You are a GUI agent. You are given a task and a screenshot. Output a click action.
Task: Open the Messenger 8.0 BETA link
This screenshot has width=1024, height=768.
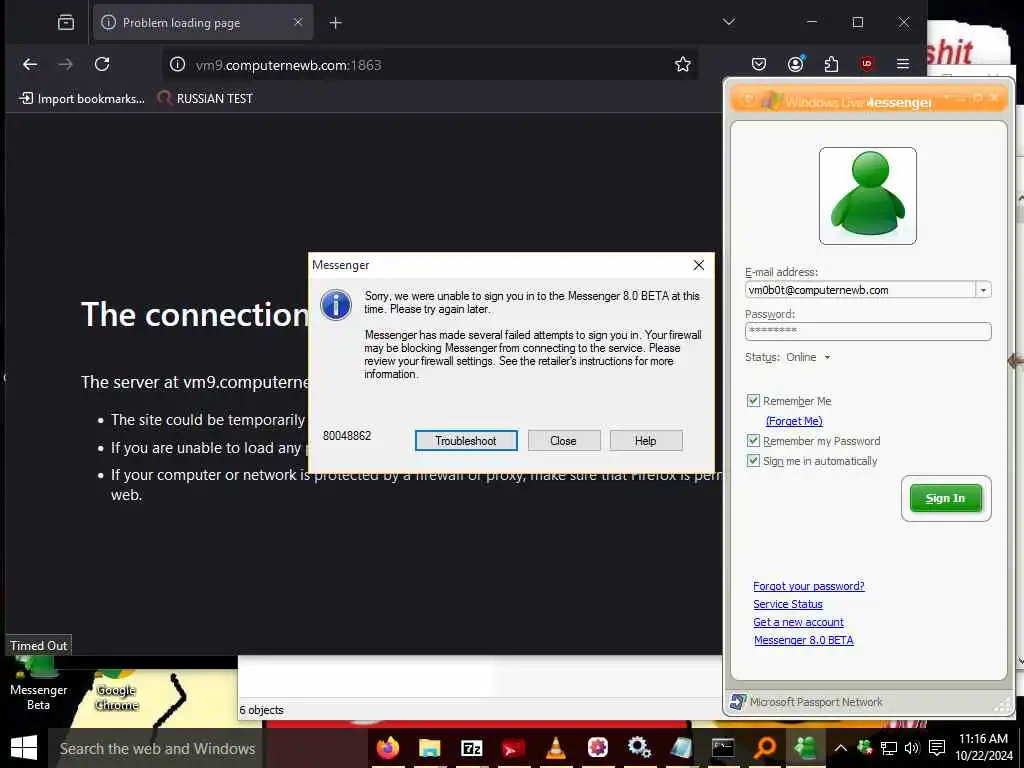coord(803,640)
